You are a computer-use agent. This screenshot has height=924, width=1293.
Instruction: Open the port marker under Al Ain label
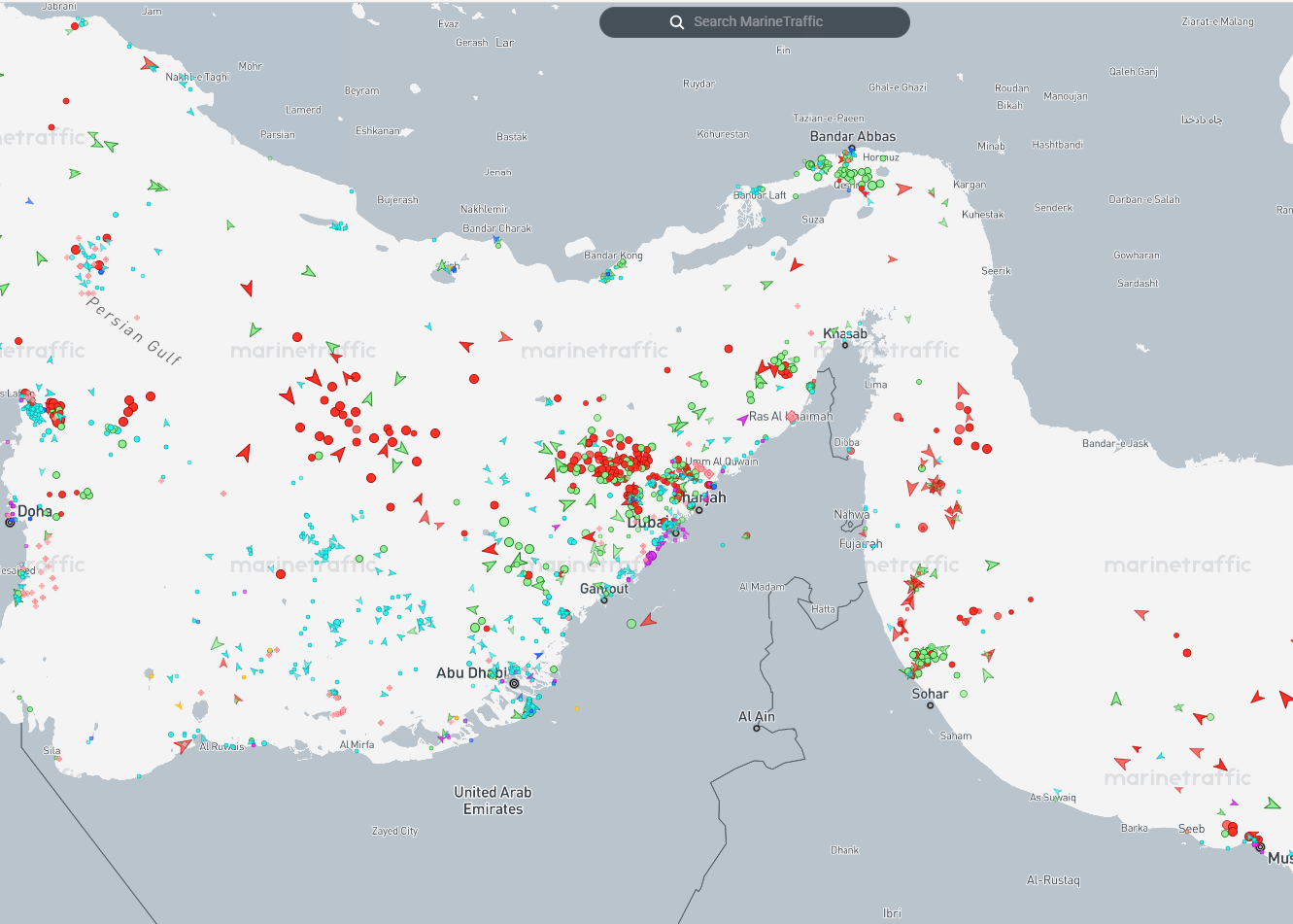pos(757,728)
